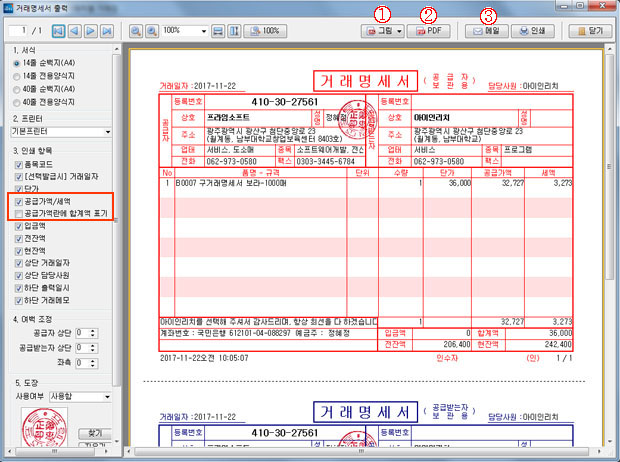Open the 그림 image export menu

385,31
